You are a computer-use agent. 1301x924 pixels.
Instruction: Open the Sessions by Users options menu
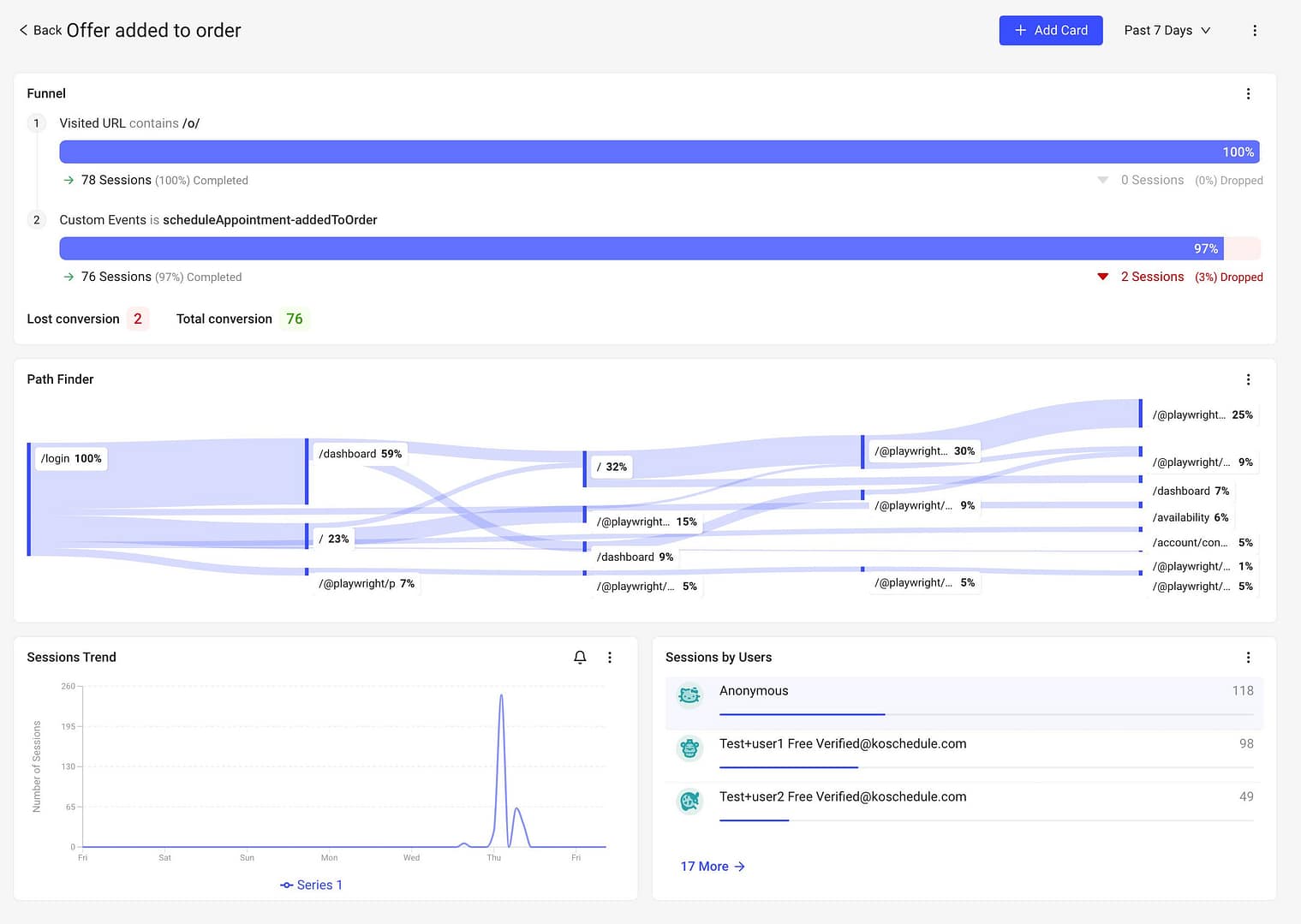[1248, 658]
